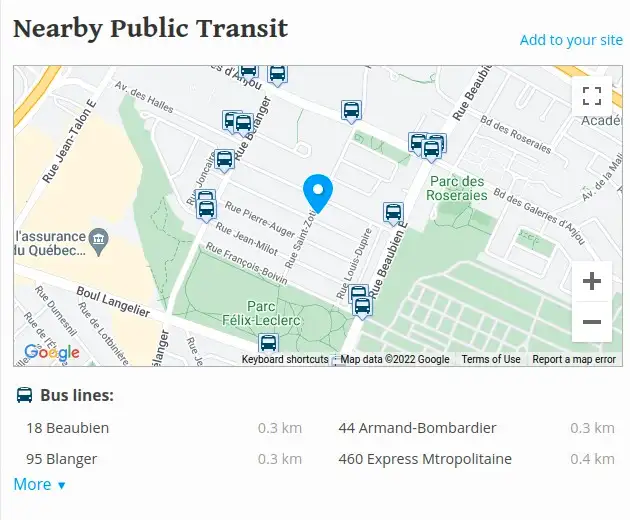Zoom out on the map
This screenshot has height=520, width=630.
(592, 322)
